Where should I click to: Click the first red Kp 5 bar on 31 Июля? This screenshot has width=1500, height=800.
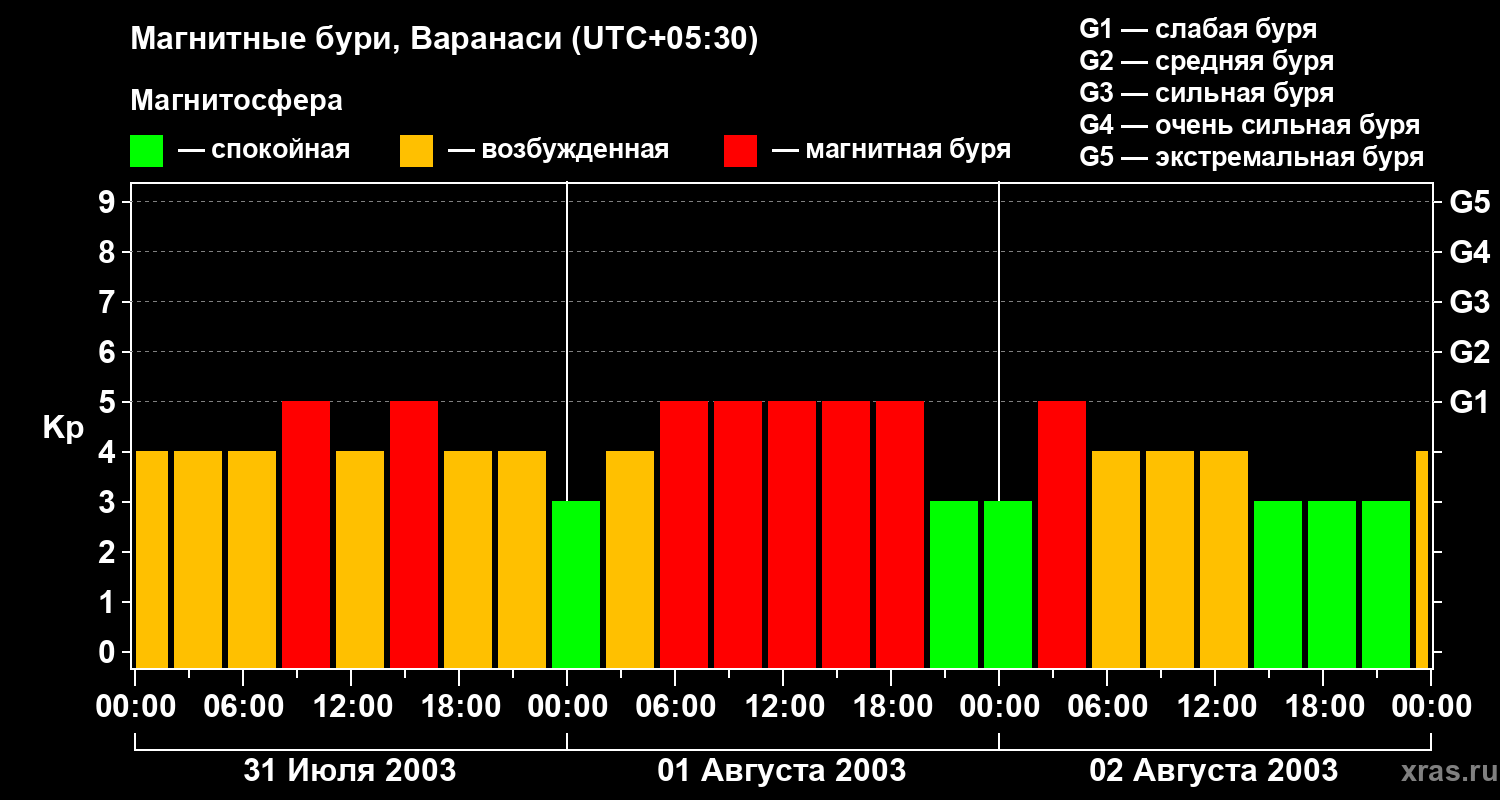(306, 535)
